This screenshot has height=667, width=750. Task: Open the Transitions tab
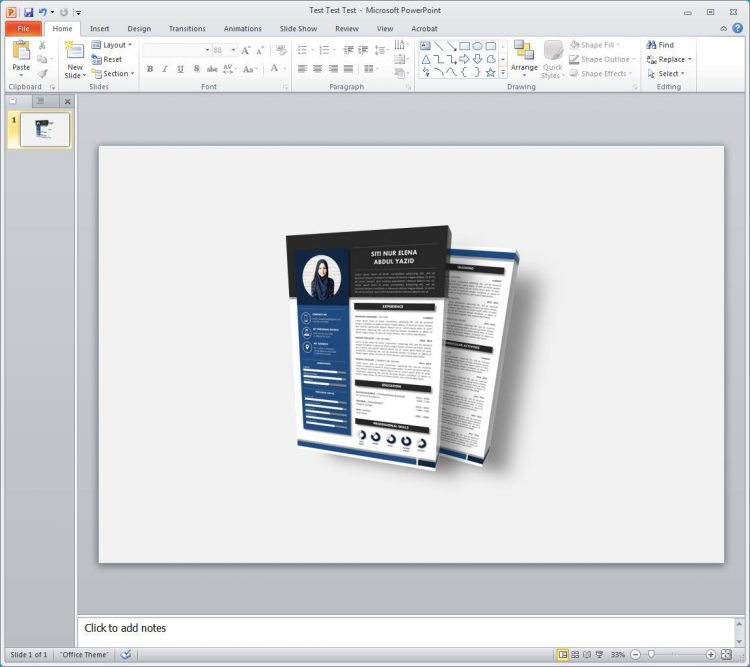[187, 29]
